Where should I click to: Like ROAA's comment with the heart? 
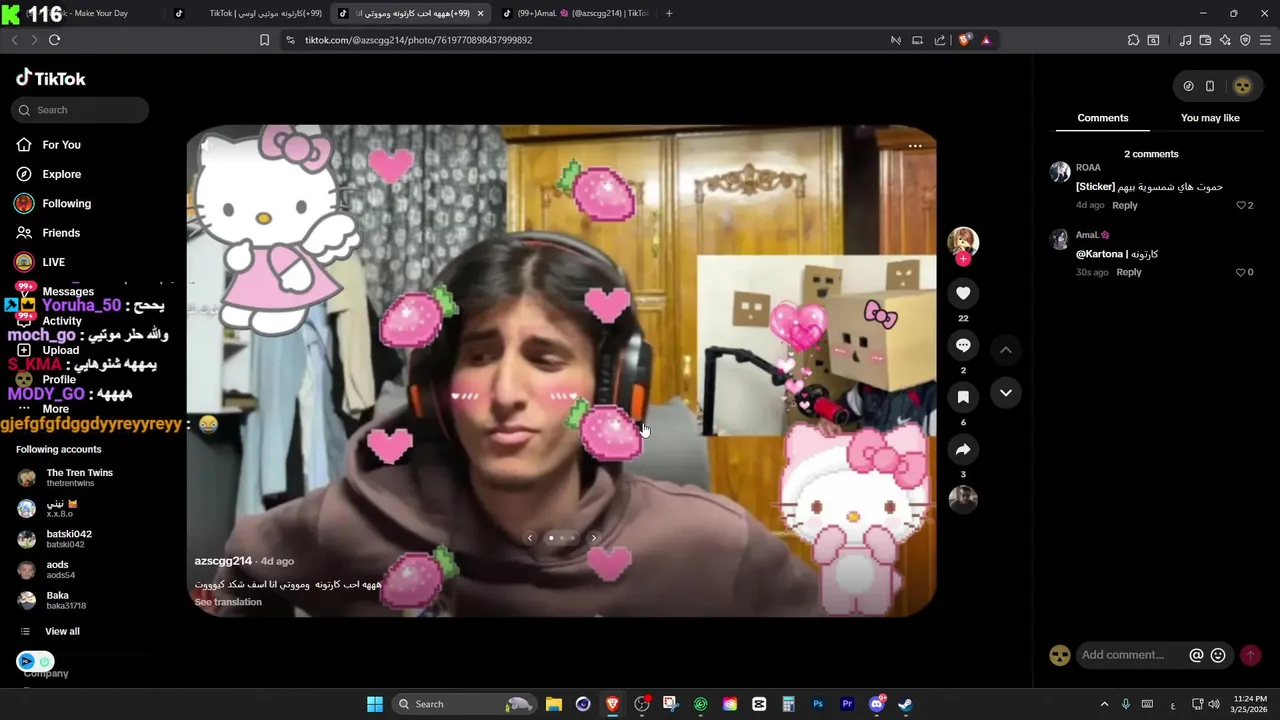1241,205
